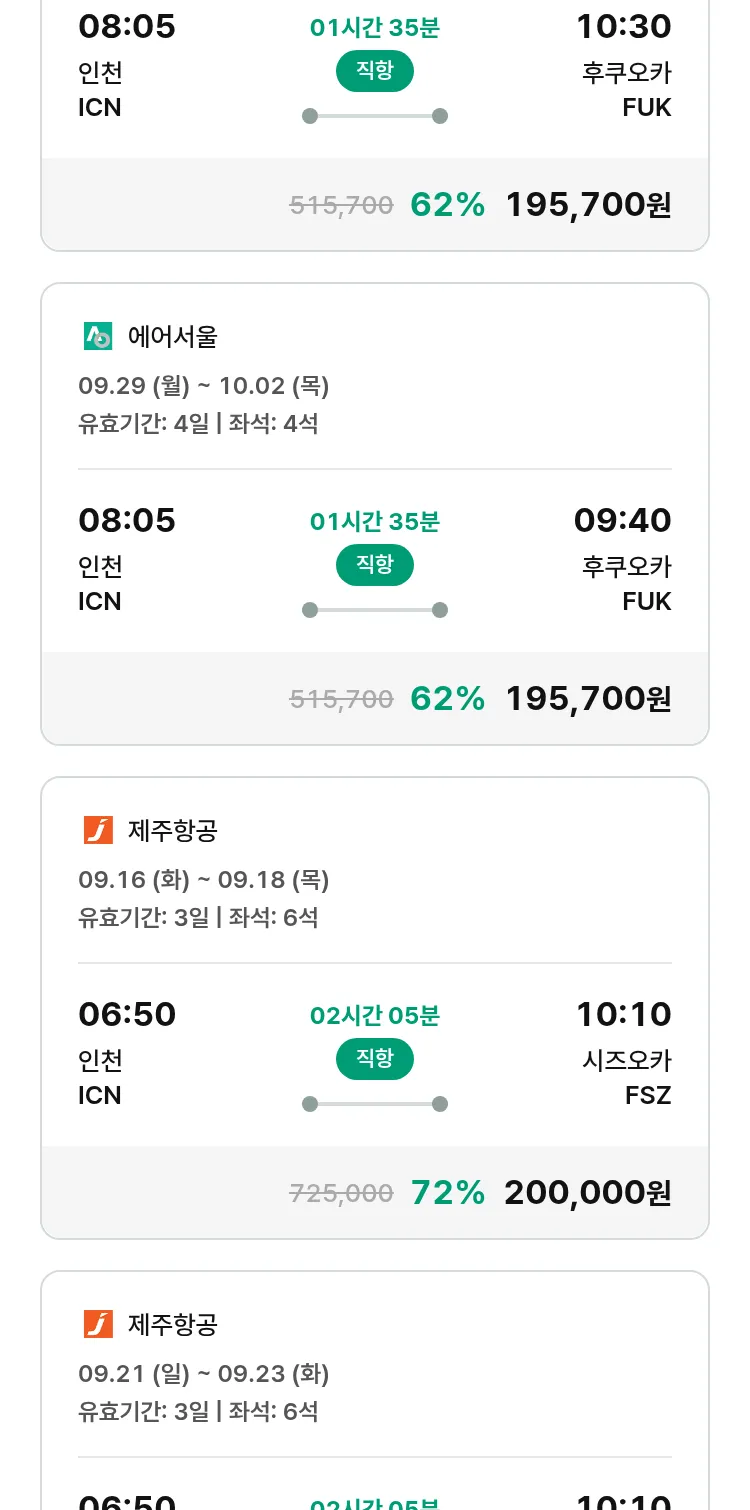Tap the 09.16 (화) ~ 09.18 (목) date range
750x1510 pixels.
tap(204, 880)
